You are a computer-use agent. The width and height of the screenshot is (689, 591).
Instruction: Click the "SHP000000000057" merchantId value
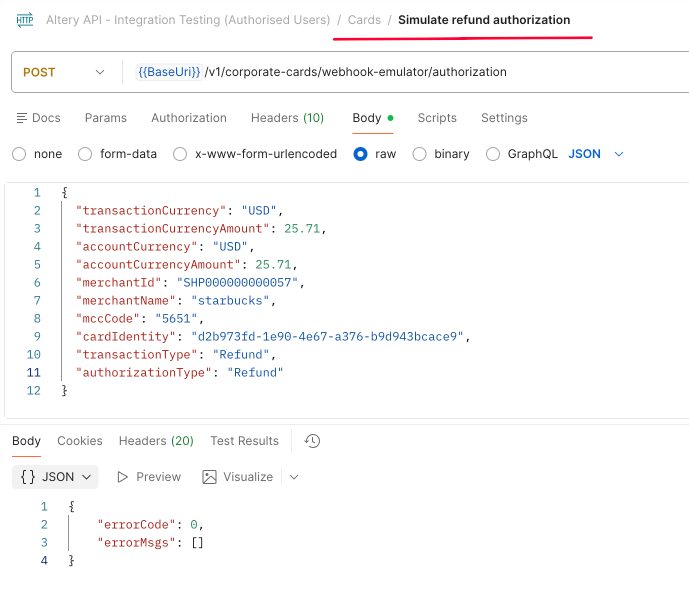click(237, 283)
